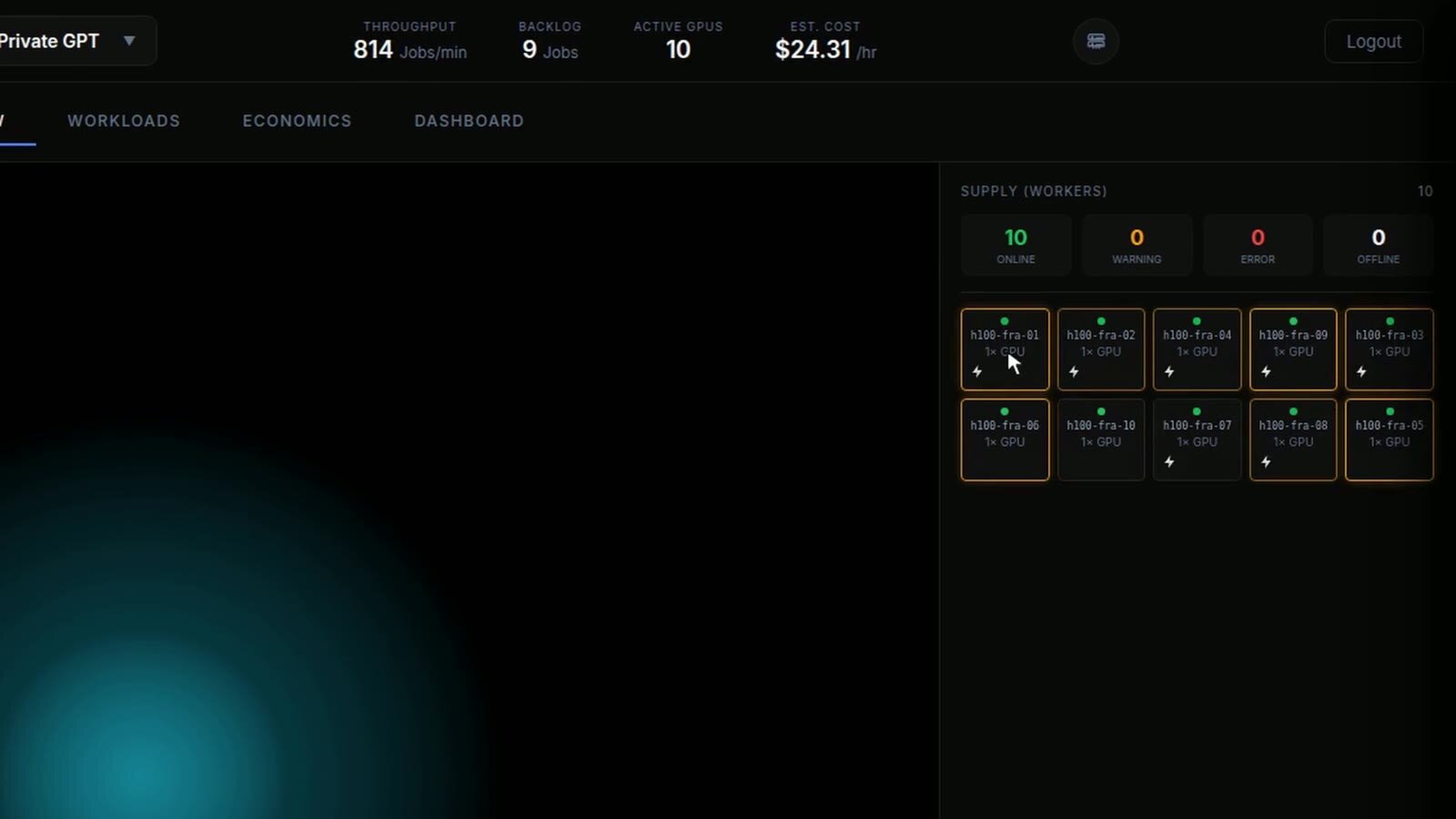
Task: Click the green status dot on h100-fra-05
Action: point(1390,411)
